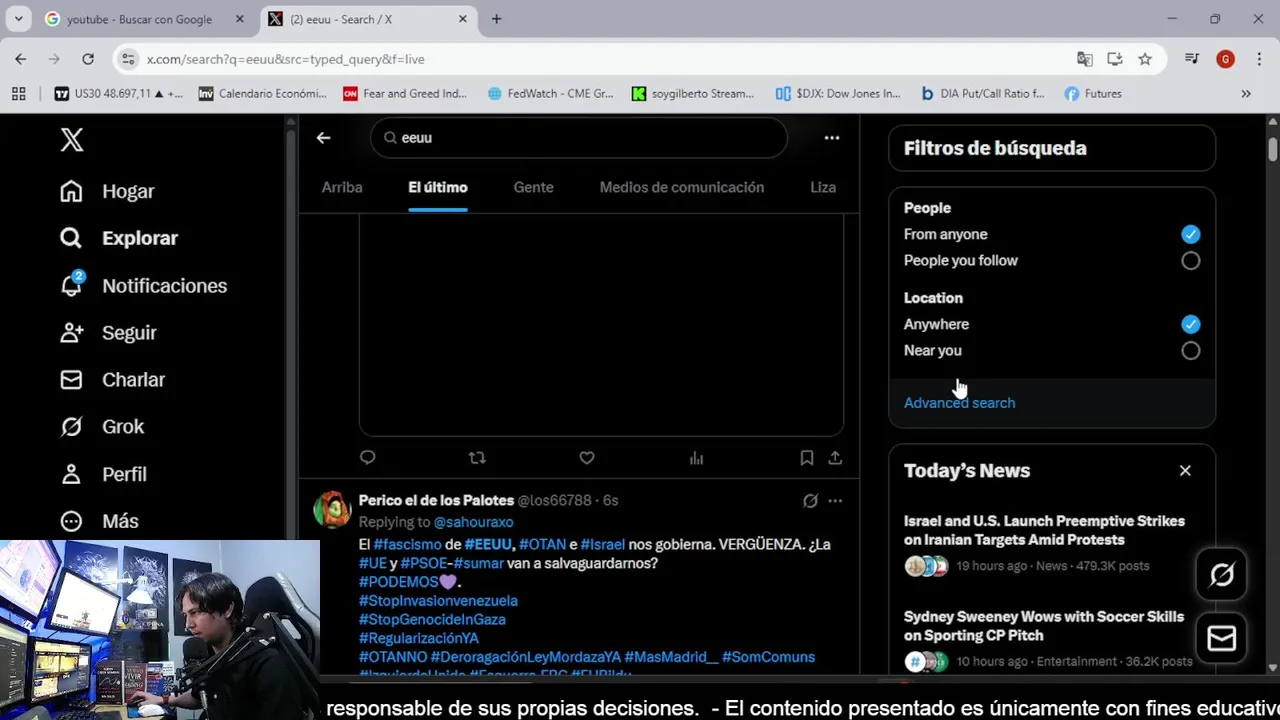
Task: Open Explorar in the sidebar
Action: 118,238
